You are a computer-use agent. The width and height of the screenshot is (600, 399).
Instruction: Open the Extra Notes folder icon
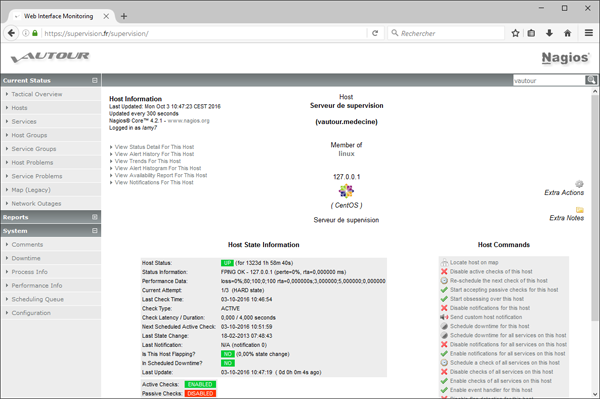(x=580, y=210)
